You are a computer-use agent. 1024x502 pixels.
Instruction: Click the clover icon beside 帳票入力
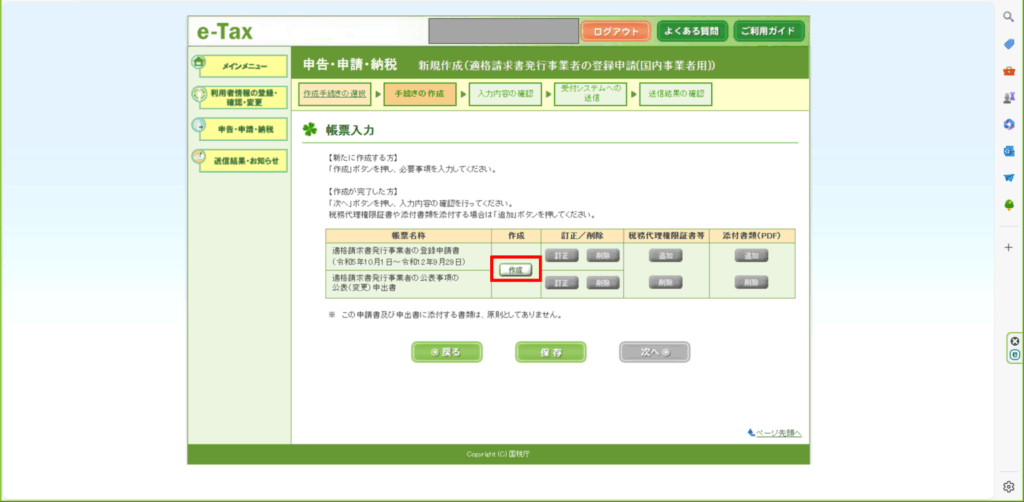[309, 130]
